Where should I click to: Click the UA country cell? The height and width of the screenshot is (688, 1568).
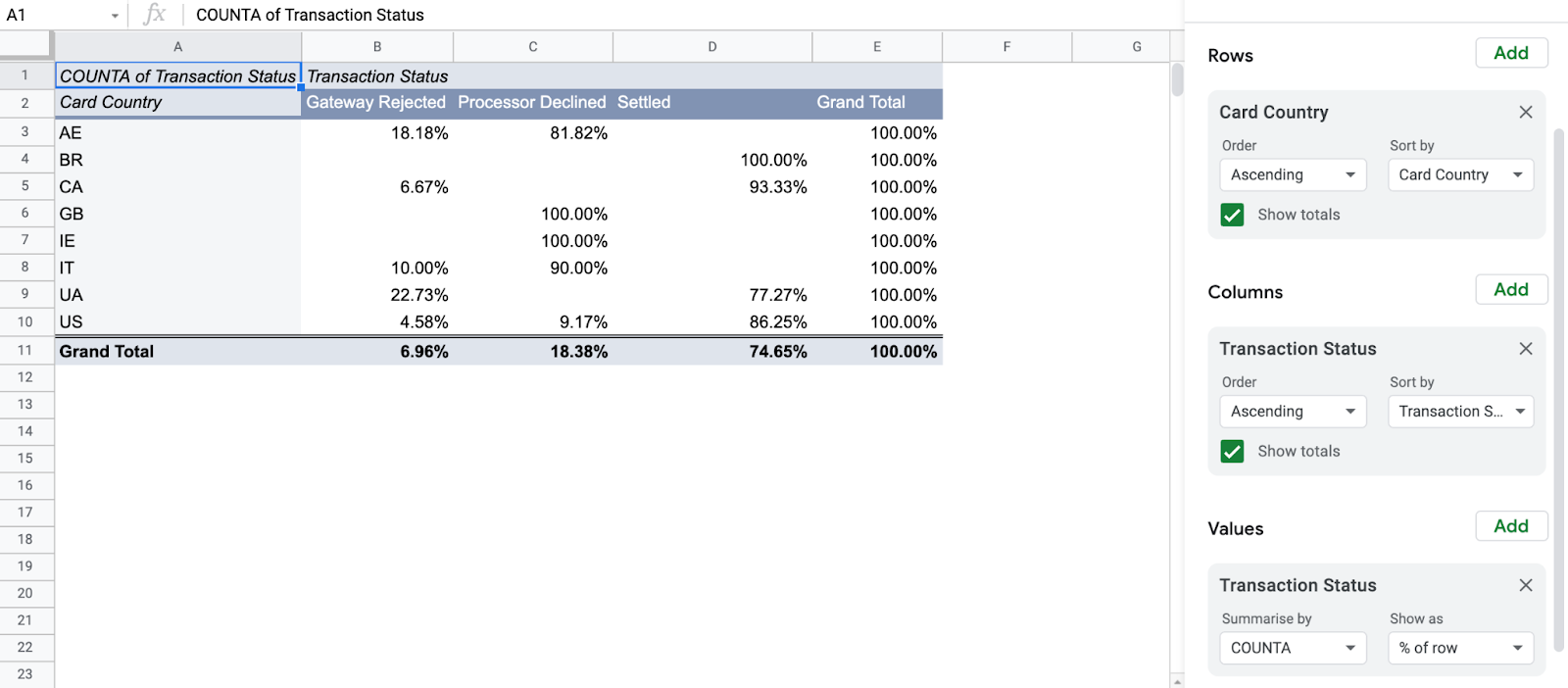coord(177,294)
